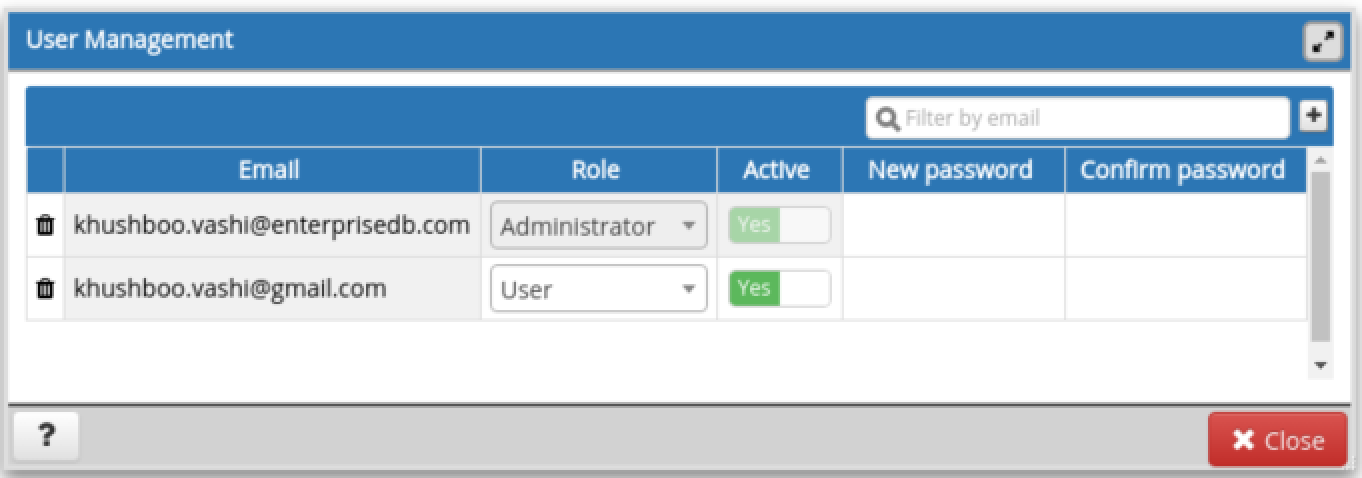
Task: Click New password cell for gmail.com user
Action: tap(952, 289)
